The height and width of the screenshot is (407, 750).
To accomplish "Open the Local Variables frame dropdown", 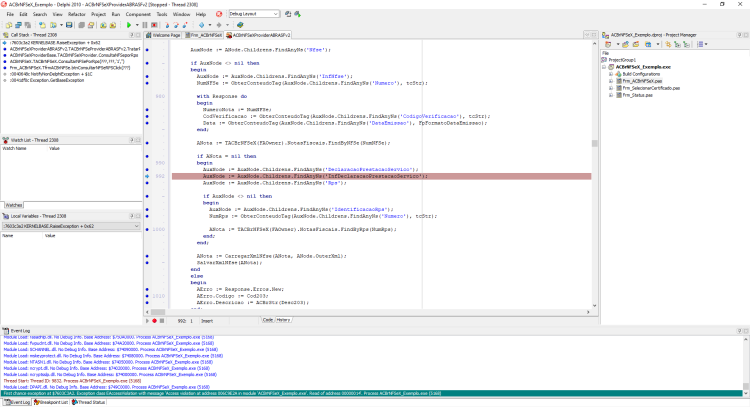I will pyautogui.click(x=136, y=226).
